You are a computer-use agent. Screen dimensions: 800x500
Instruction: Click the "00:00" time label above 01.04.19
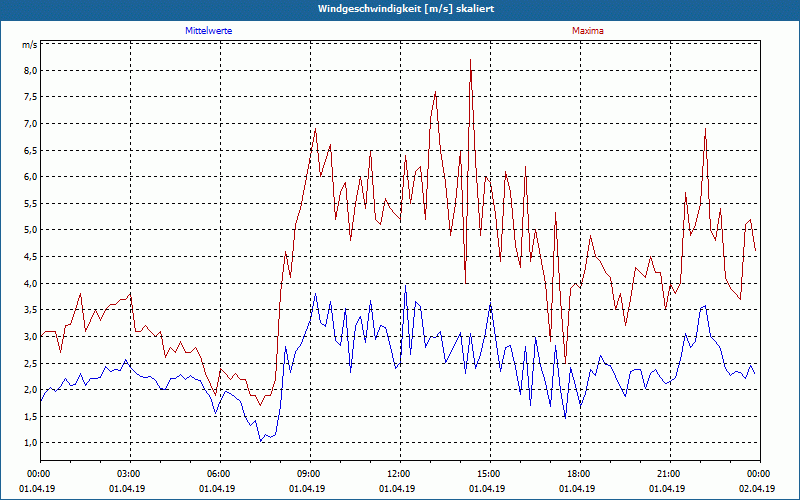37,474
